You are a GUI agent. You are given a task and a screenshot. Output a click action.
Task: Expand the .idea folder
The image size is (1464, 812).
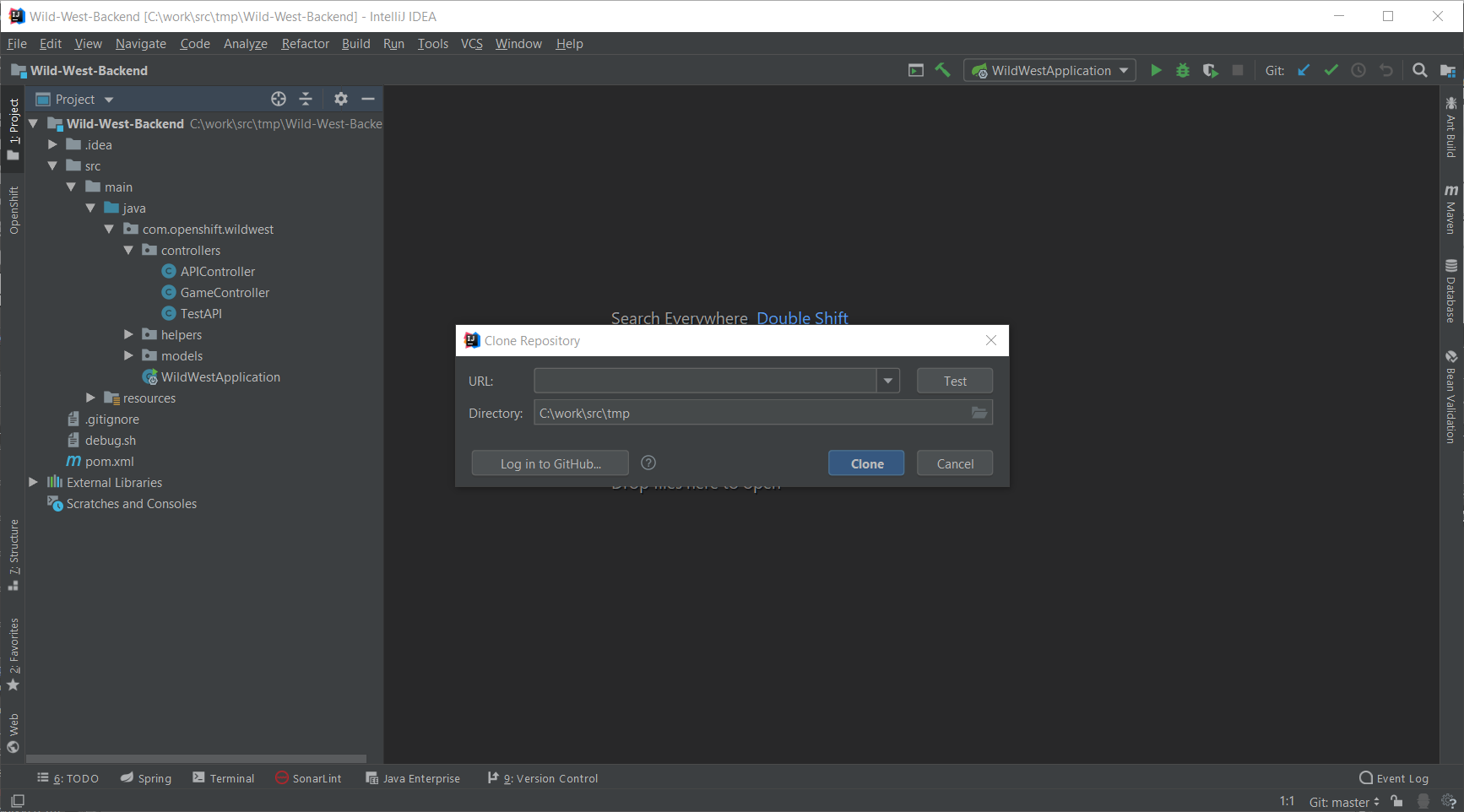pos(52,144)
